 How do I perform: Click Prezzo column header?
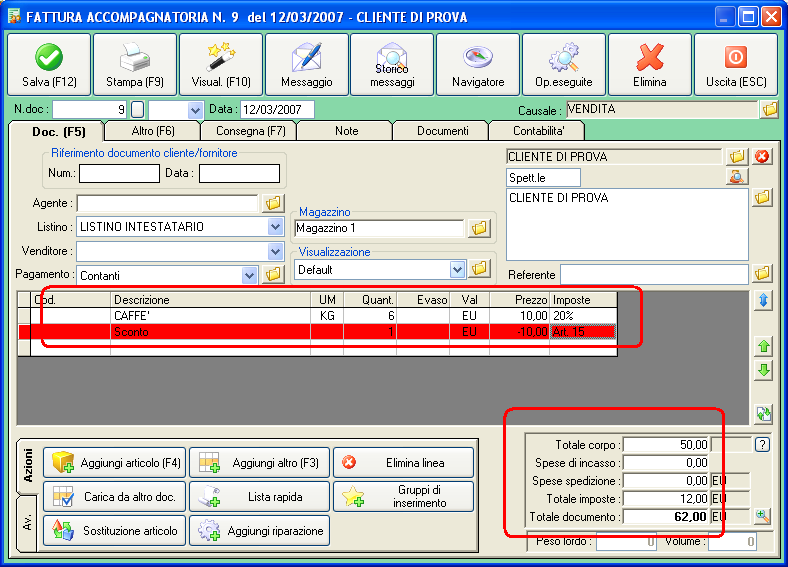click(x=519, y=300)
